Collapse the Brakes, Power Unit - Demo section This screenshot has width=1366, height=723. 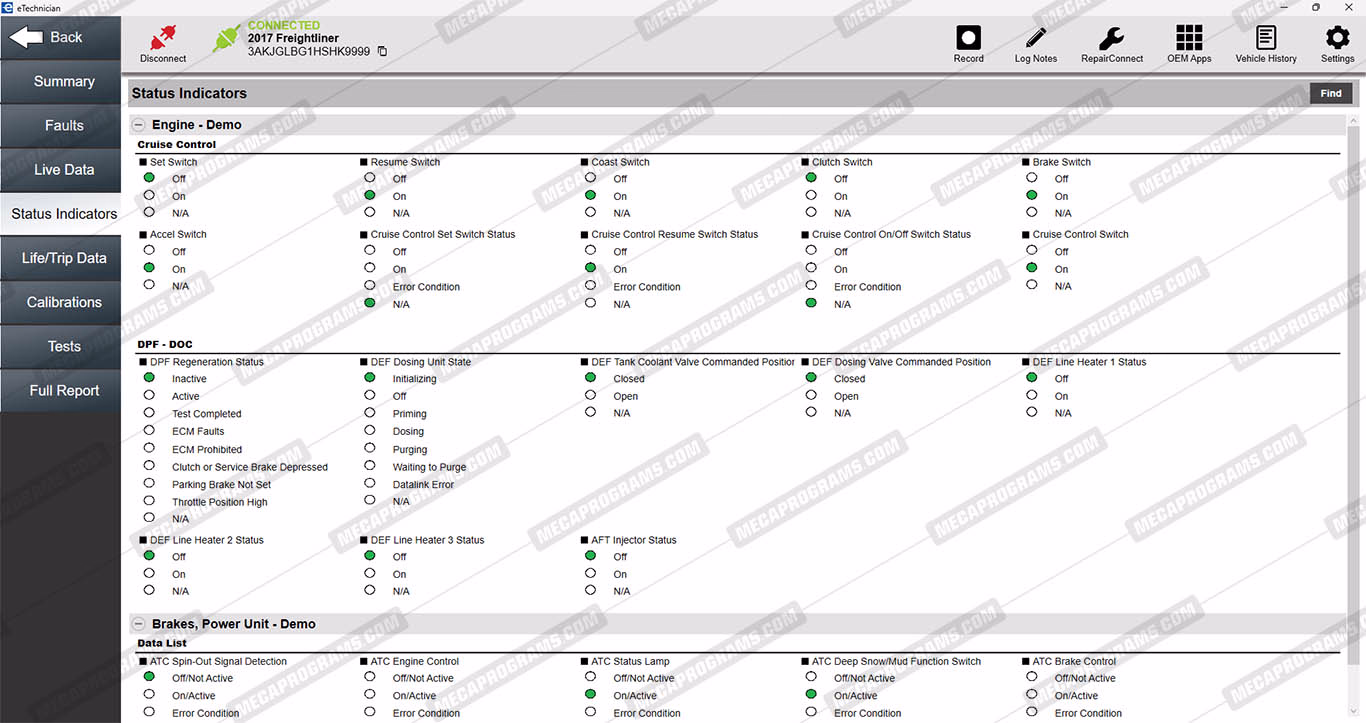[x=139, y=624]
